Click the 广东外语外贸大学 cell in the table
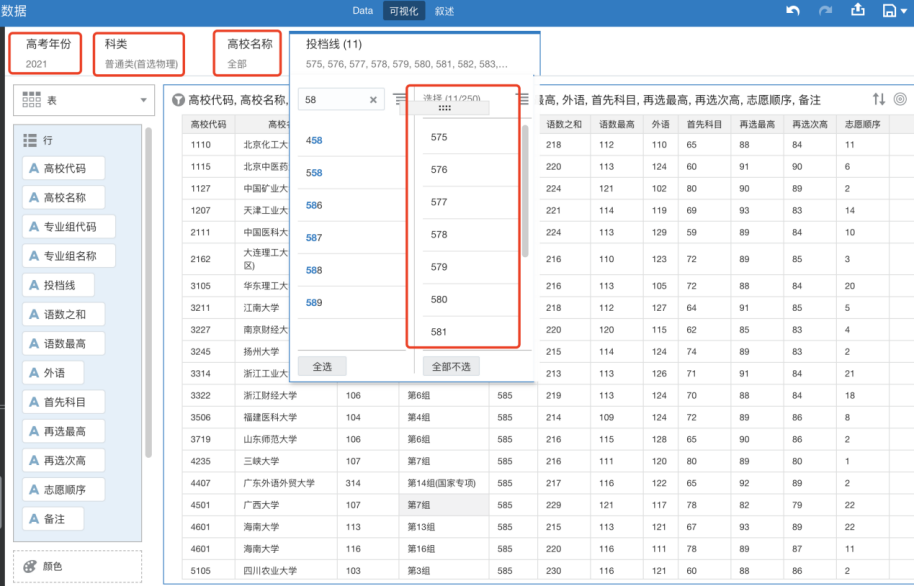Screen dimensions: 914x586 point(287,483)
